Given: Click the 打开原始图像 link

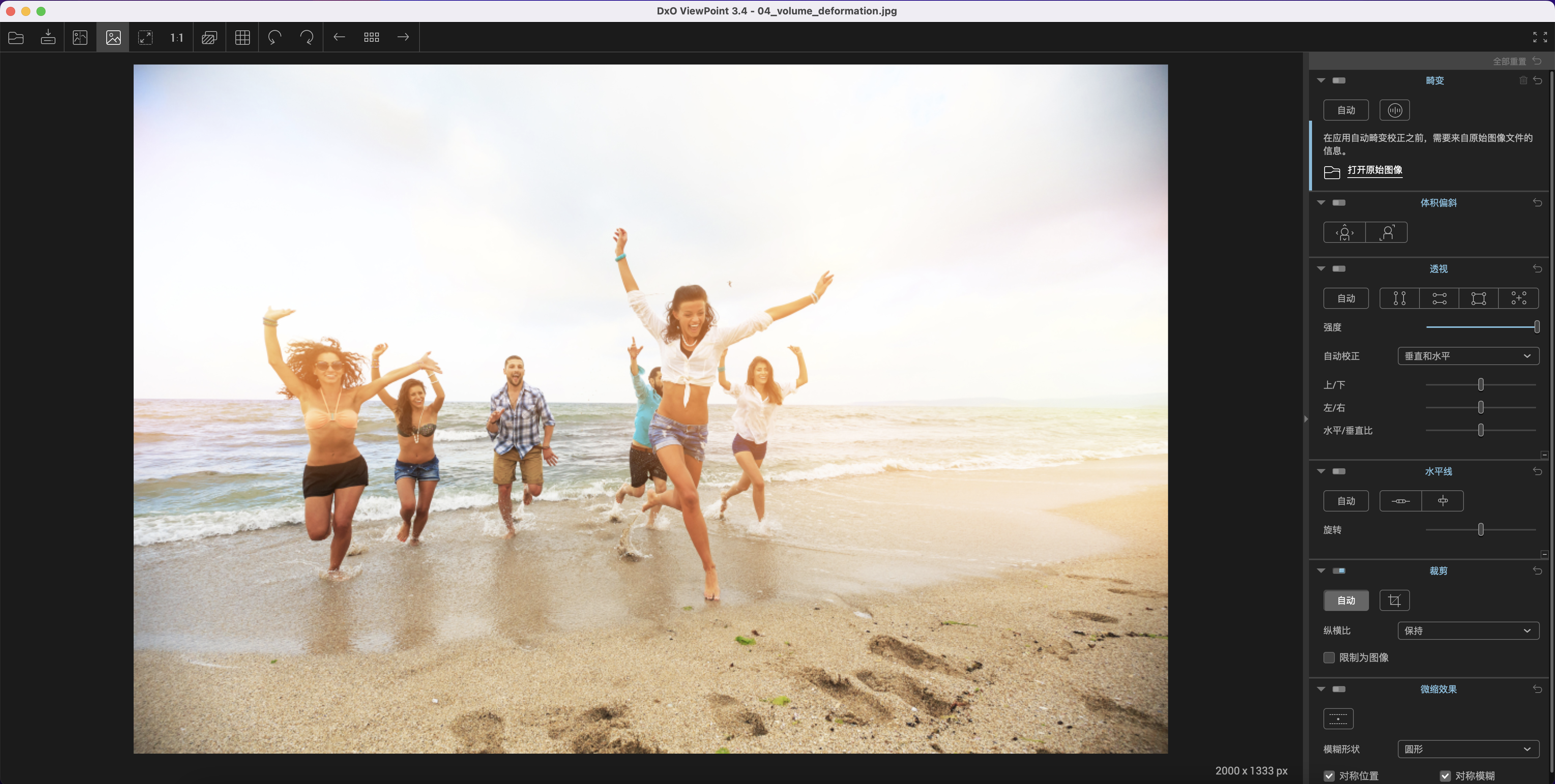Looking at the screenshot, I should tap(1375, 170).
